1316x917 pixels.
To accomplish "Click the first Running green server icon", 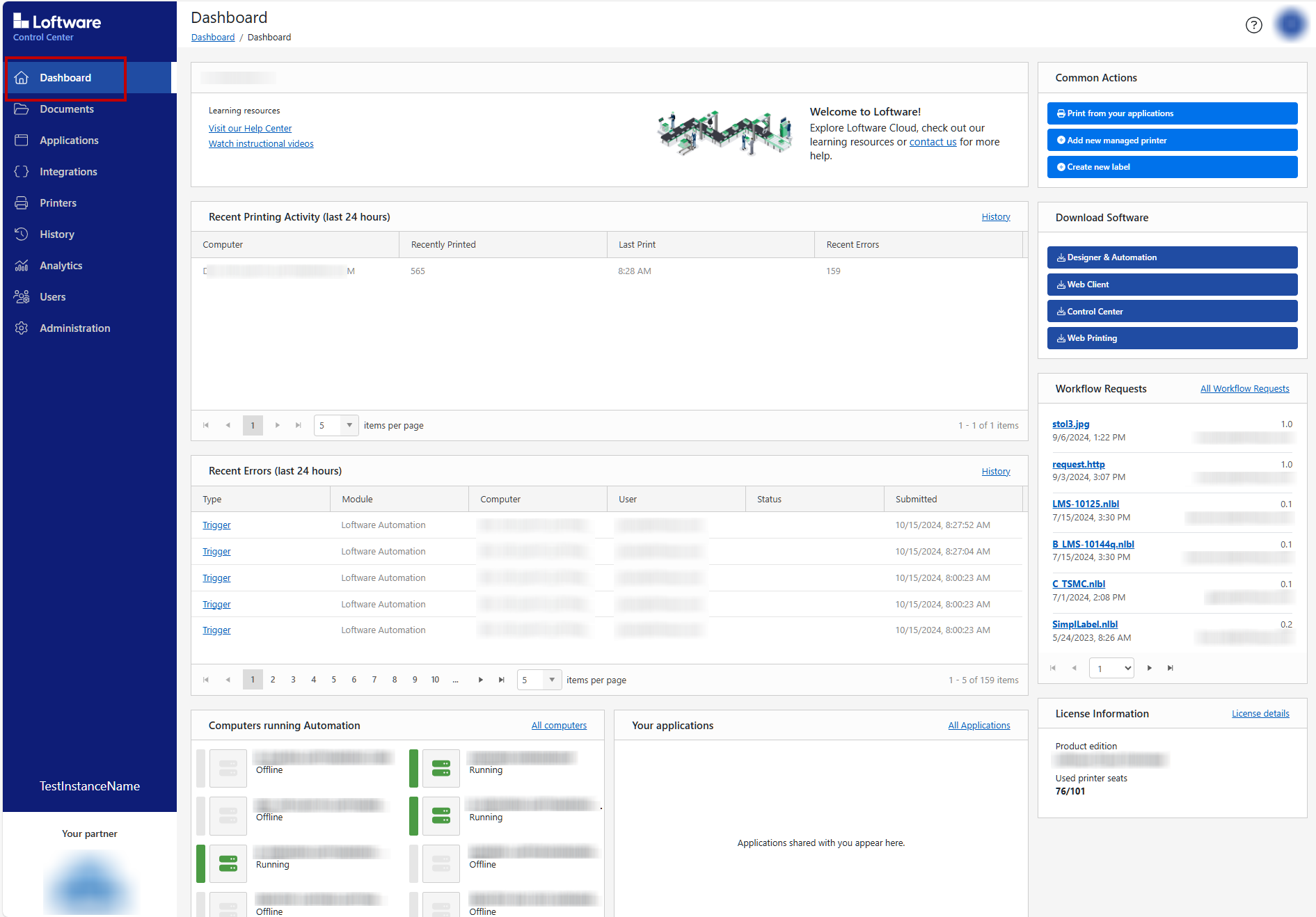I will [441, 768].
